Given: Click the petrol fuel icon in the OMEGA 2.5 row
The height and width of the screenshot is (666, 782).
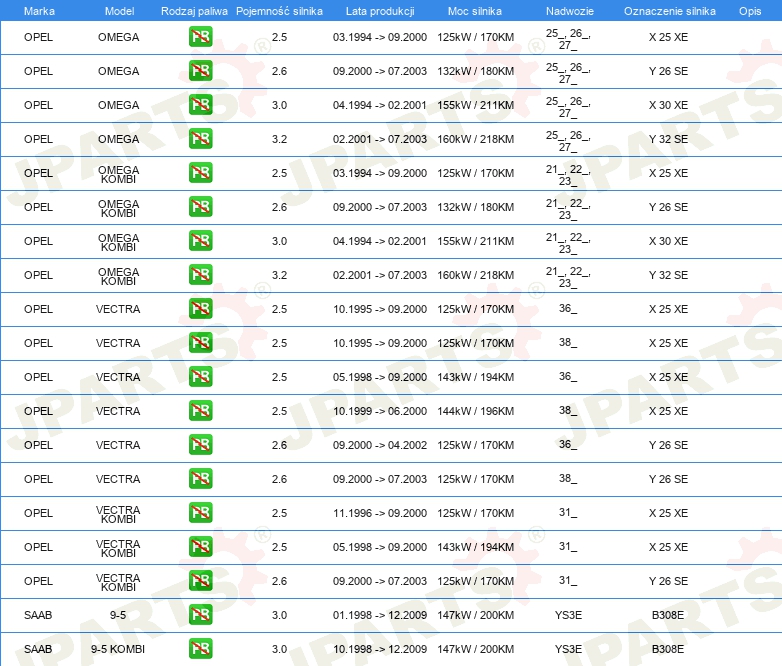Looking at the screenshot, I should pos(200,37).
